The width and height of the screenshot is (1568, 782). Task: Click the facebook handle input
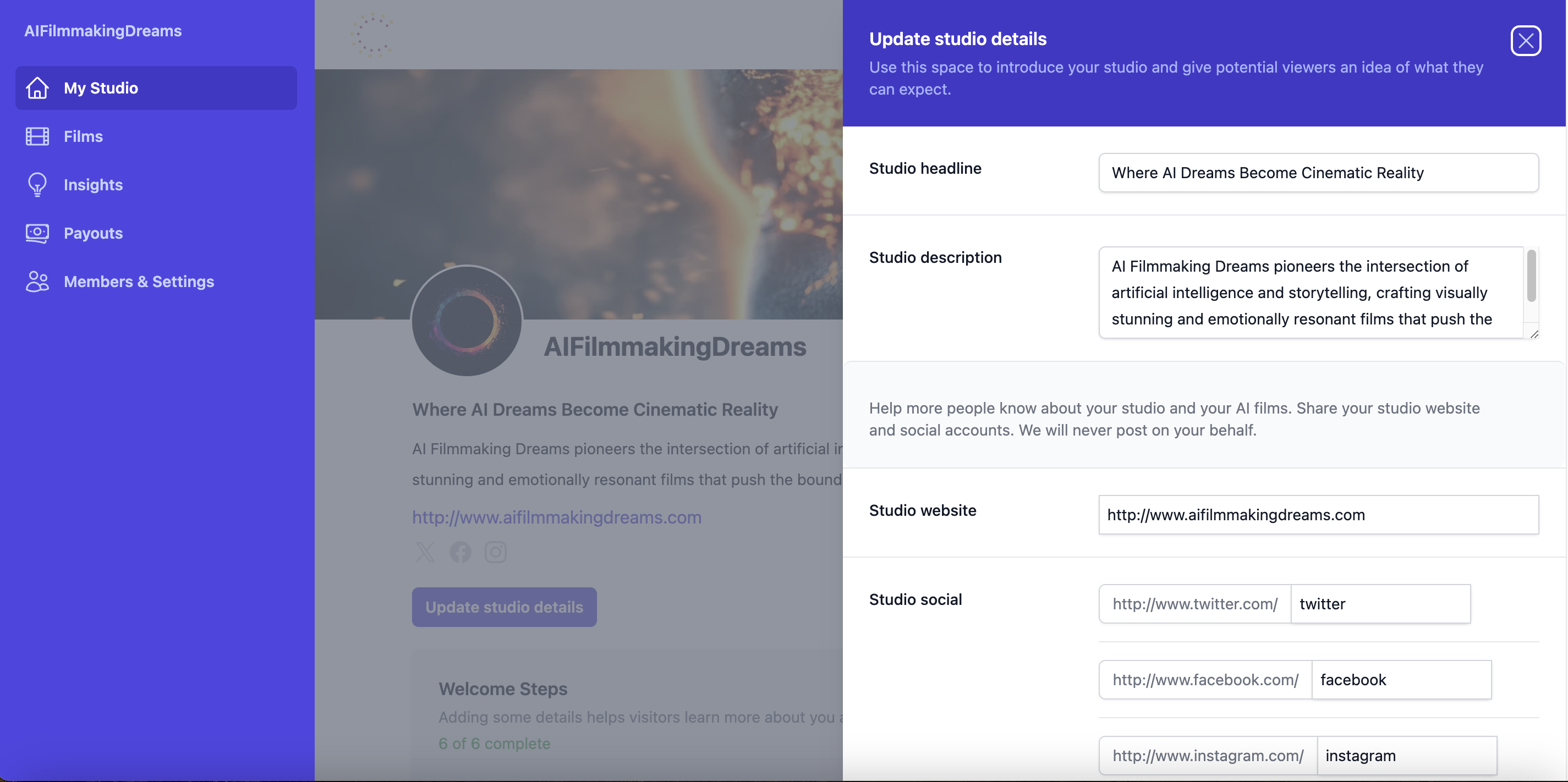point(1401,680)
